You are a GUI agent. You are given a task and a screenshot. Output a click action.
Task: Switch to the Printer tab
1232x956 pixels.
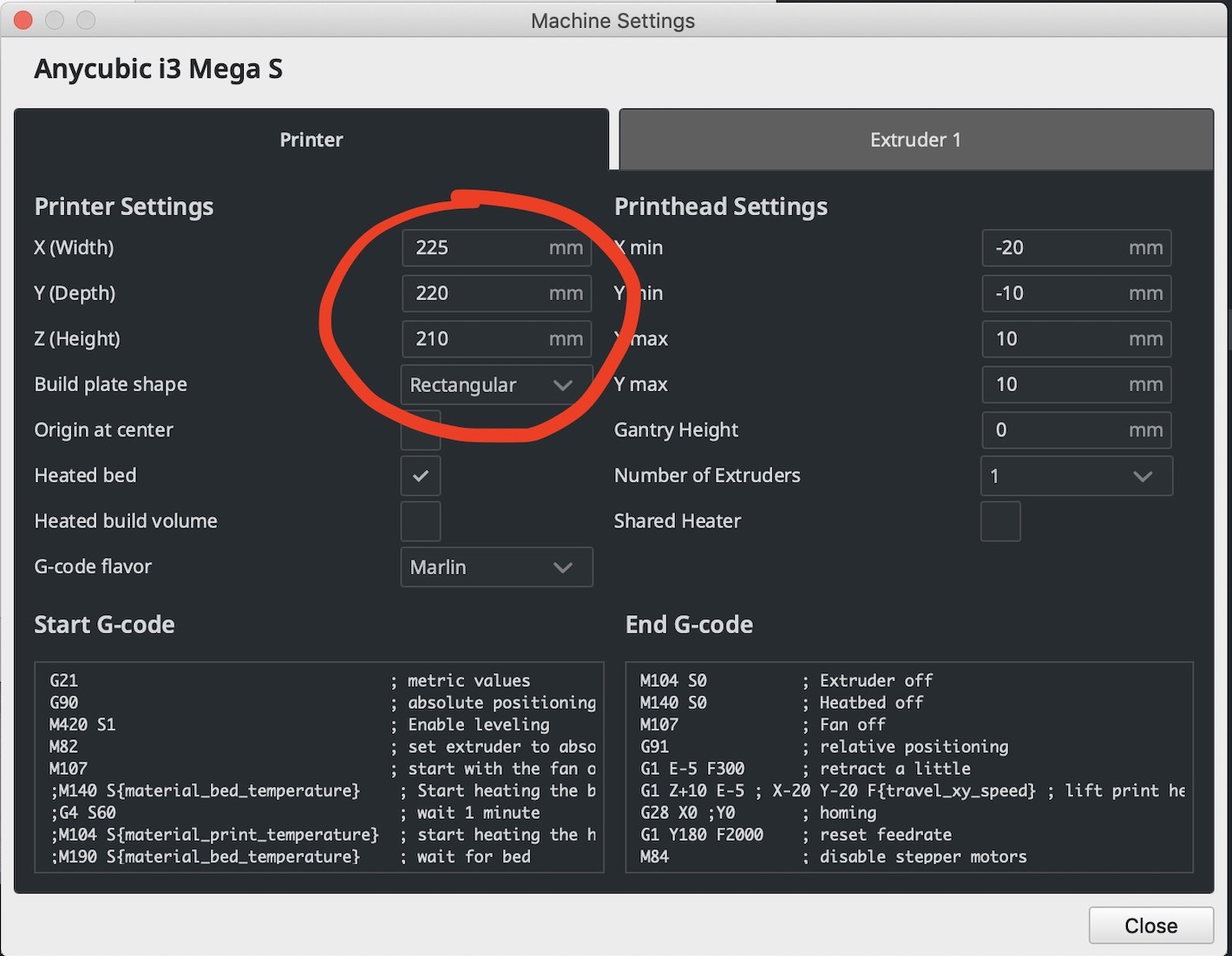click(311, 140)
